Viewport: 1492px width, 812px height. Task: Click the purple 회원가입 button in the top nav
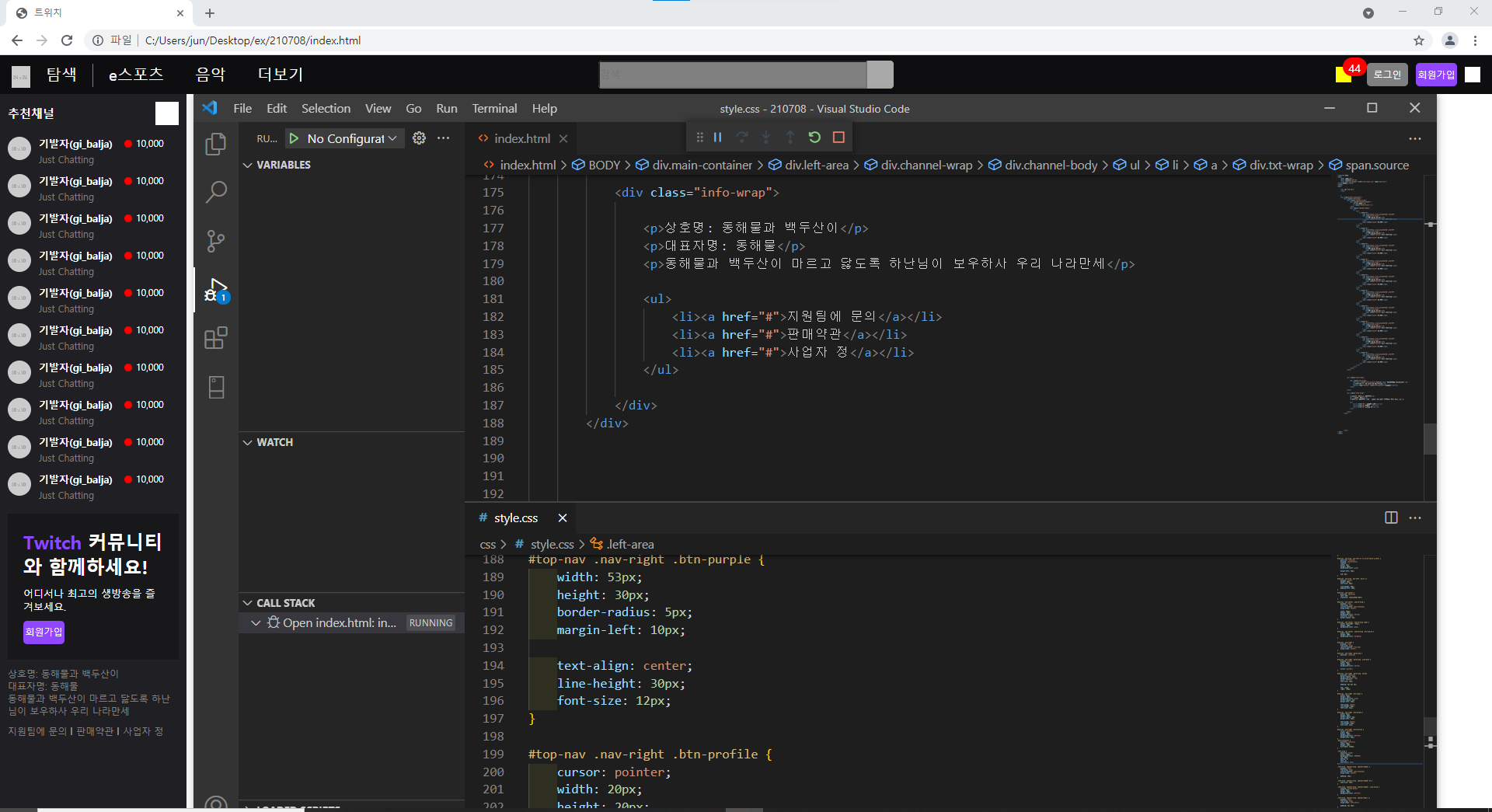[1435, 75]
